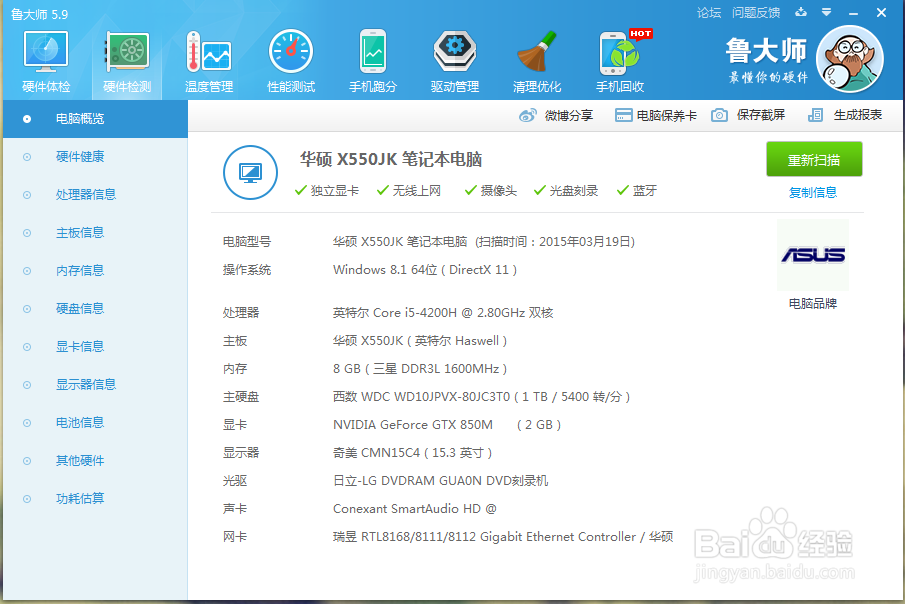Viewport: 905px width, 604px height.
Task: Open 电池信息 in sidebar
Action: click(x=95, y=423)
